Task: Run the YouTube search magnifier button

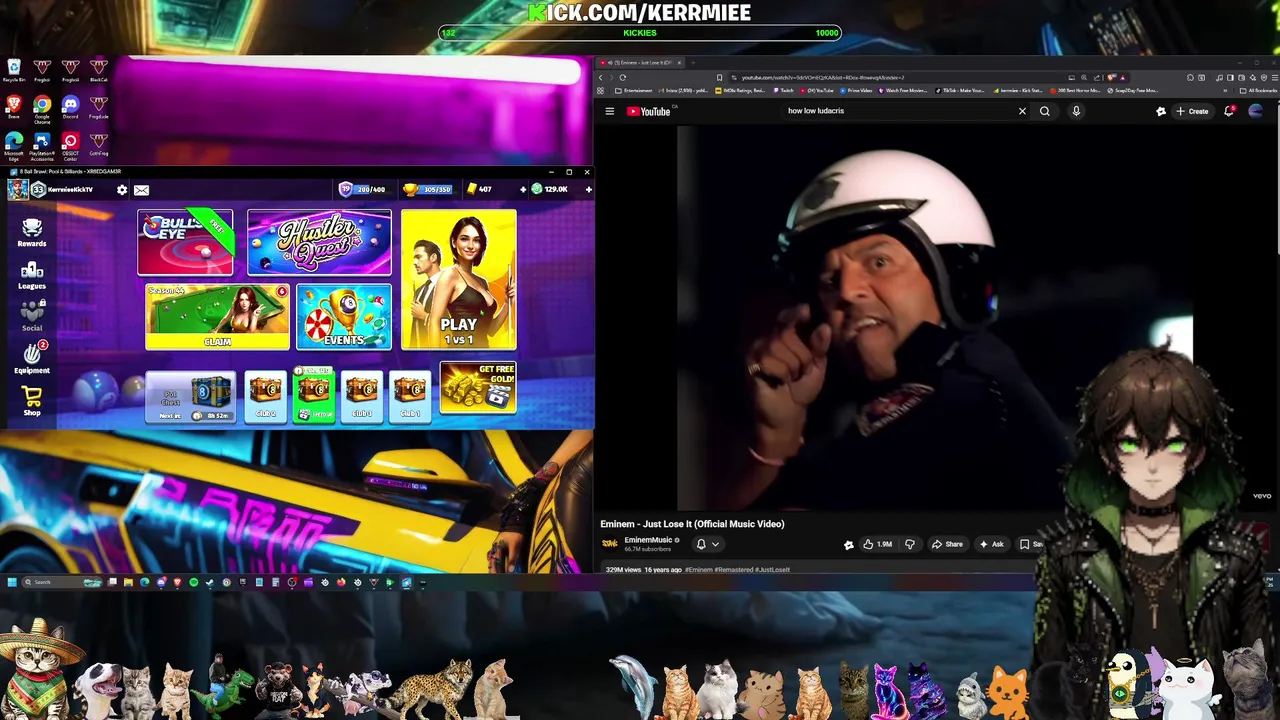Action: click(1045, 111)
